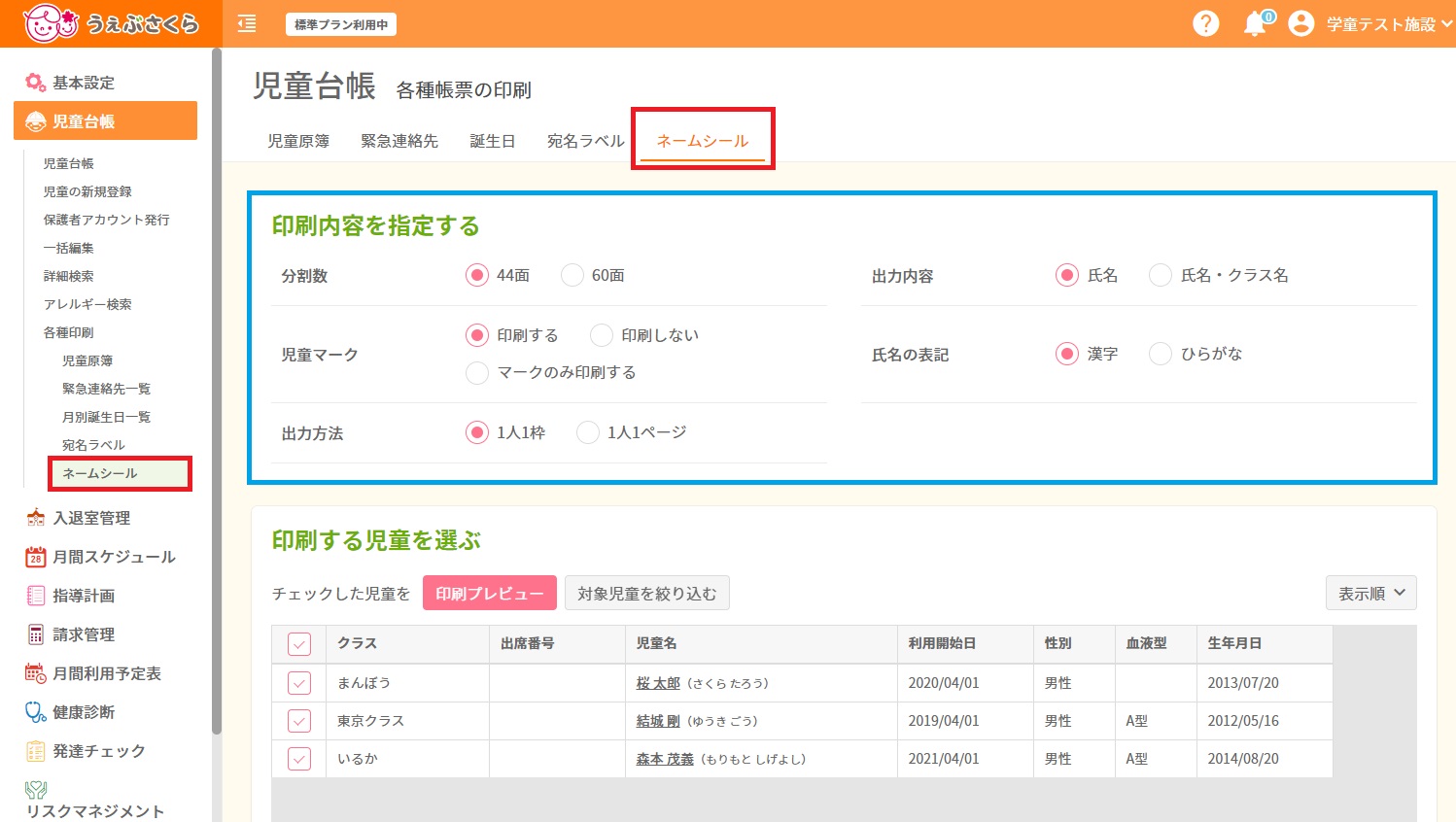
Task: Uncheck the まんぼう row checkbox
Action: tap(299, 683)
